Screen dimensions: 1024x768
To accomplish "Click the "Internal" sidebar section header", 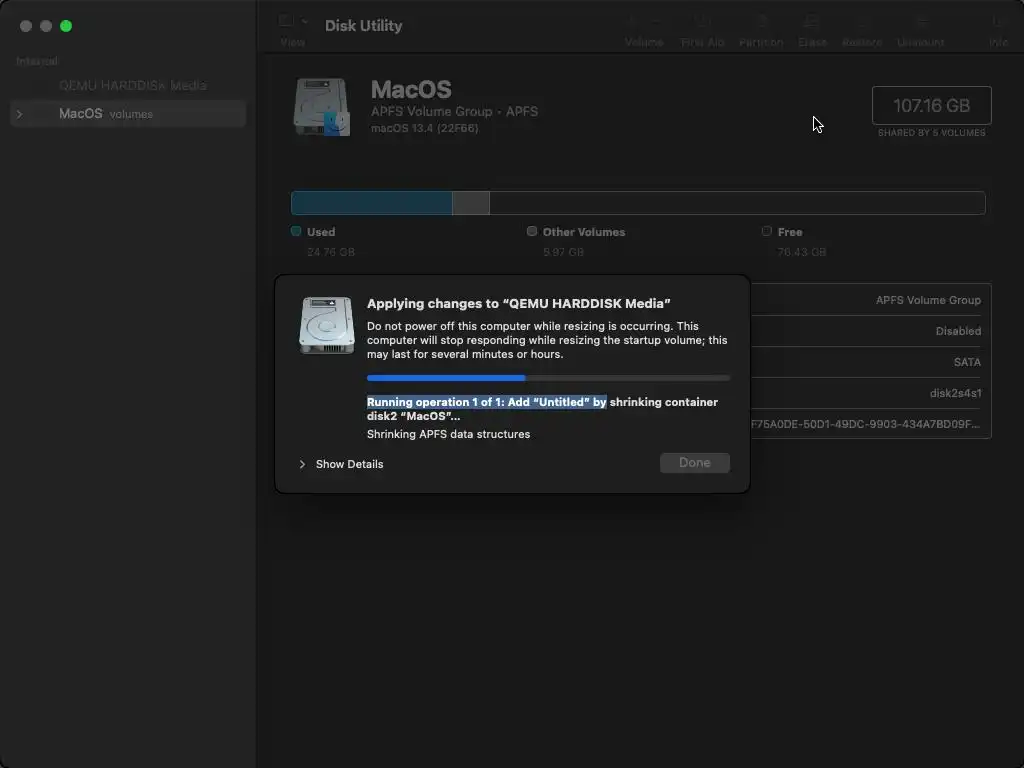I will [x=37, y=61].
